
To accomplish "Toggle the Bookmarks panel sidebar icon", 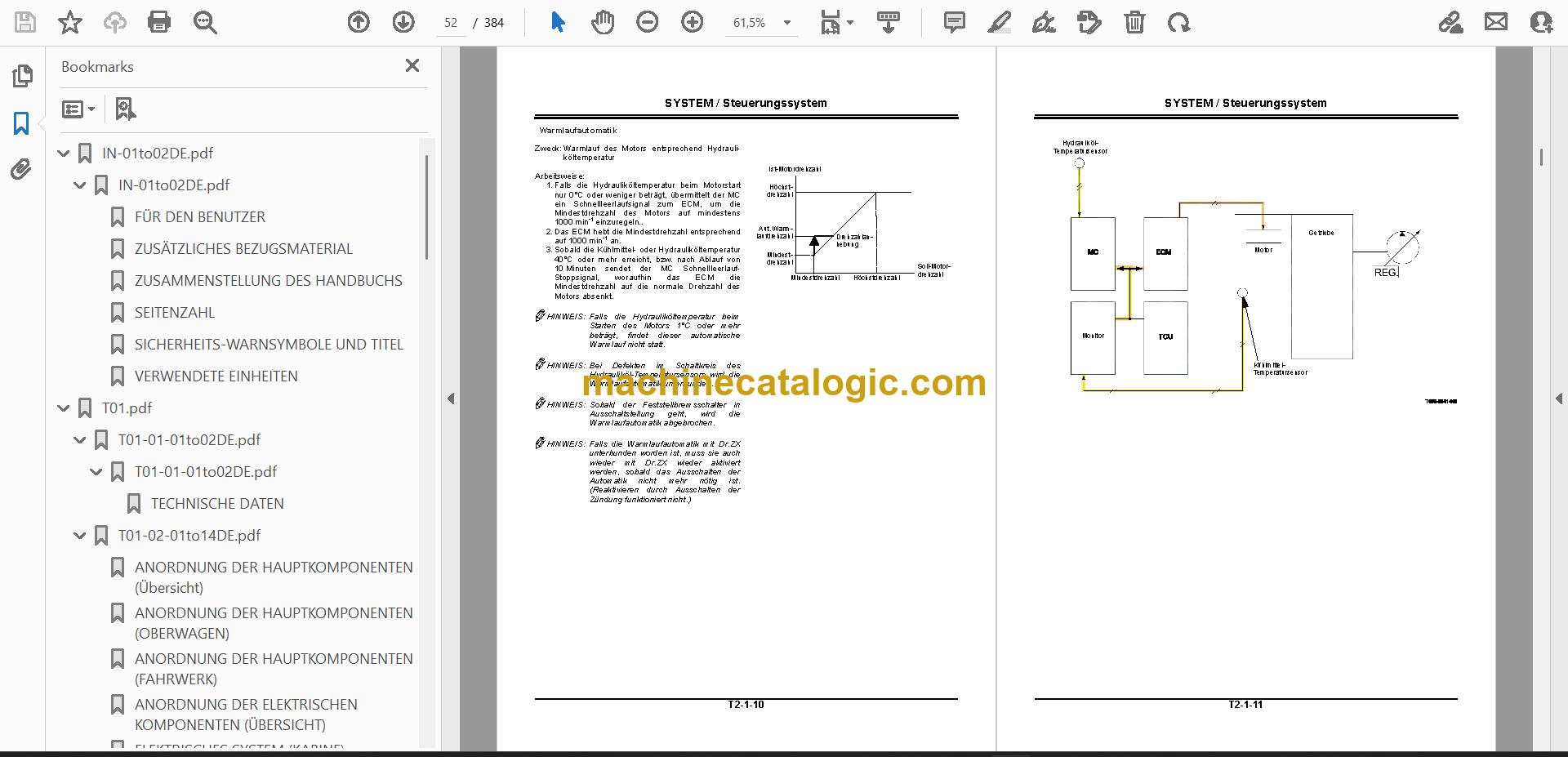I will pos(21,123).
